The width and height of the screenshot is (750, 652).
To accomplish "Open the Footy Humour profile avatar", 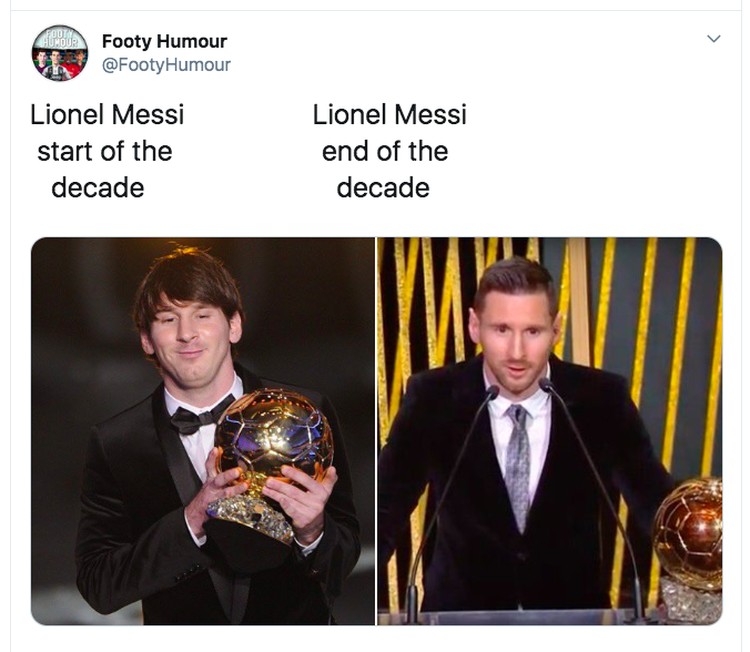I will 60,53.
